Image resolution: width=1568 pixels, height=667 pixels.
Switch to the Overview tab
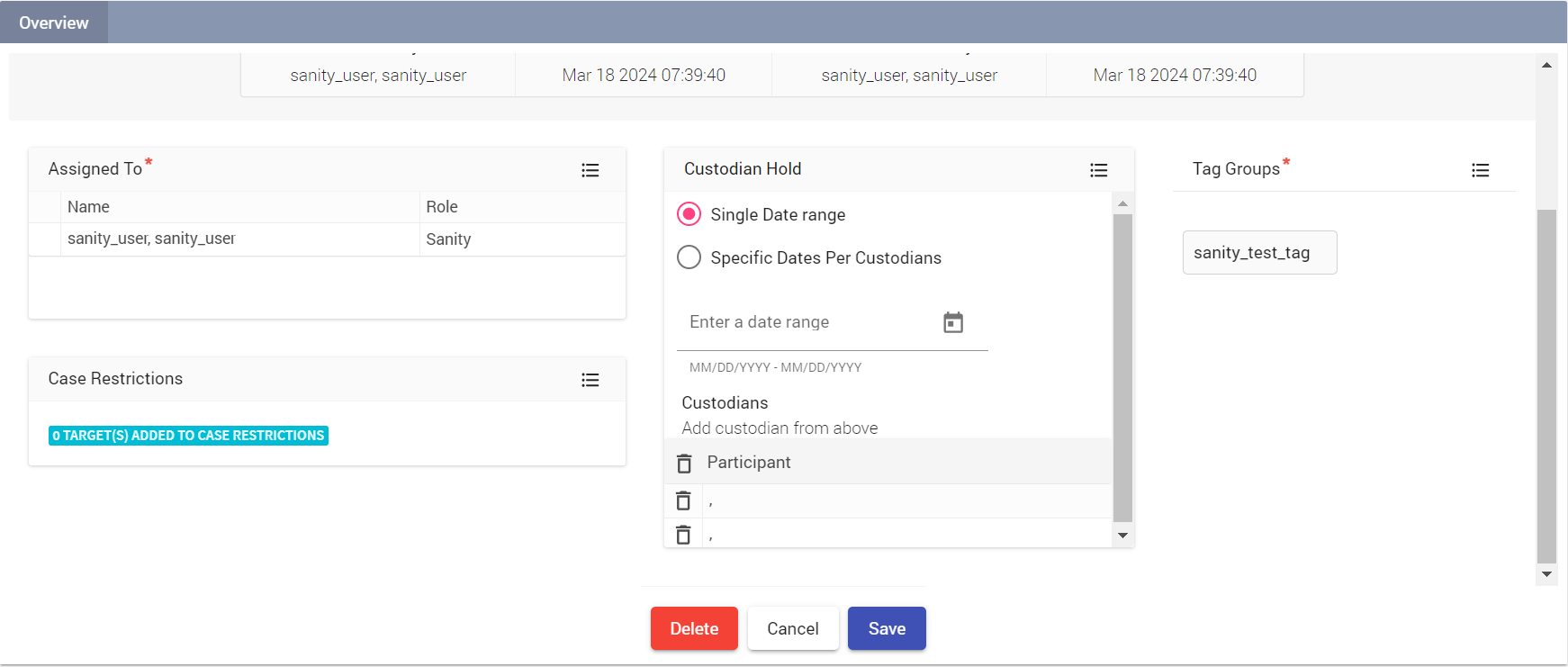point(54,23)
